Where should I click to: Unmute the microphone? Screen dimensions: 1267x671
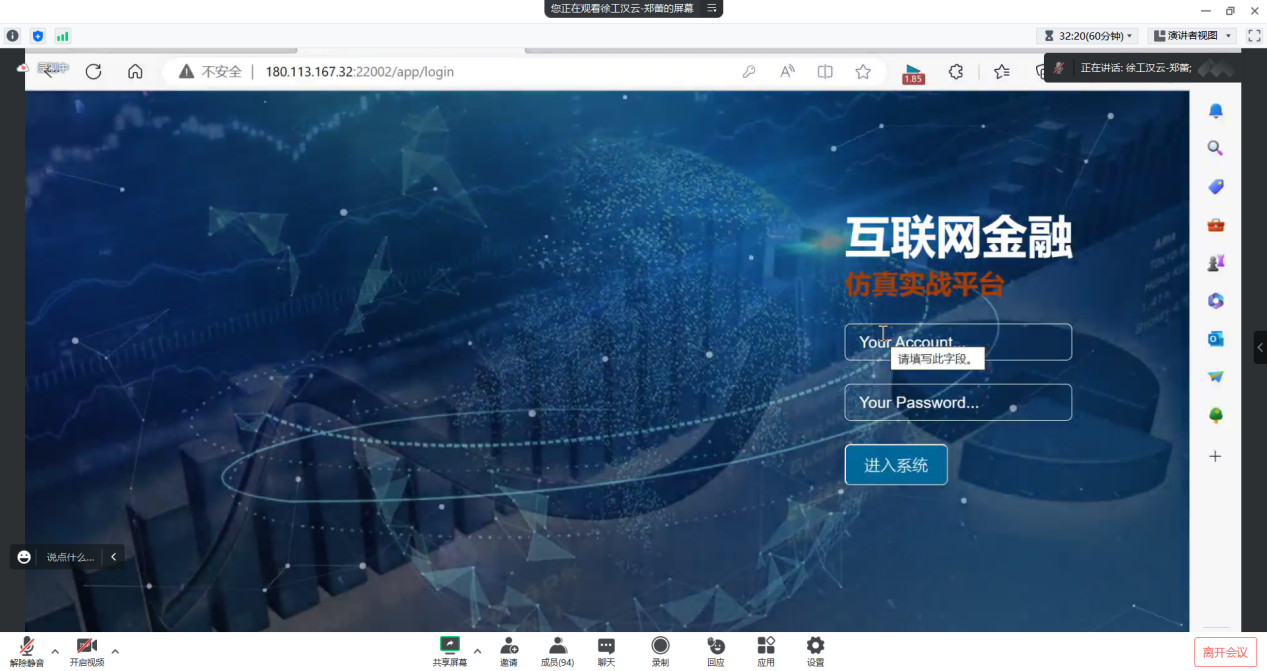[27, 647]
